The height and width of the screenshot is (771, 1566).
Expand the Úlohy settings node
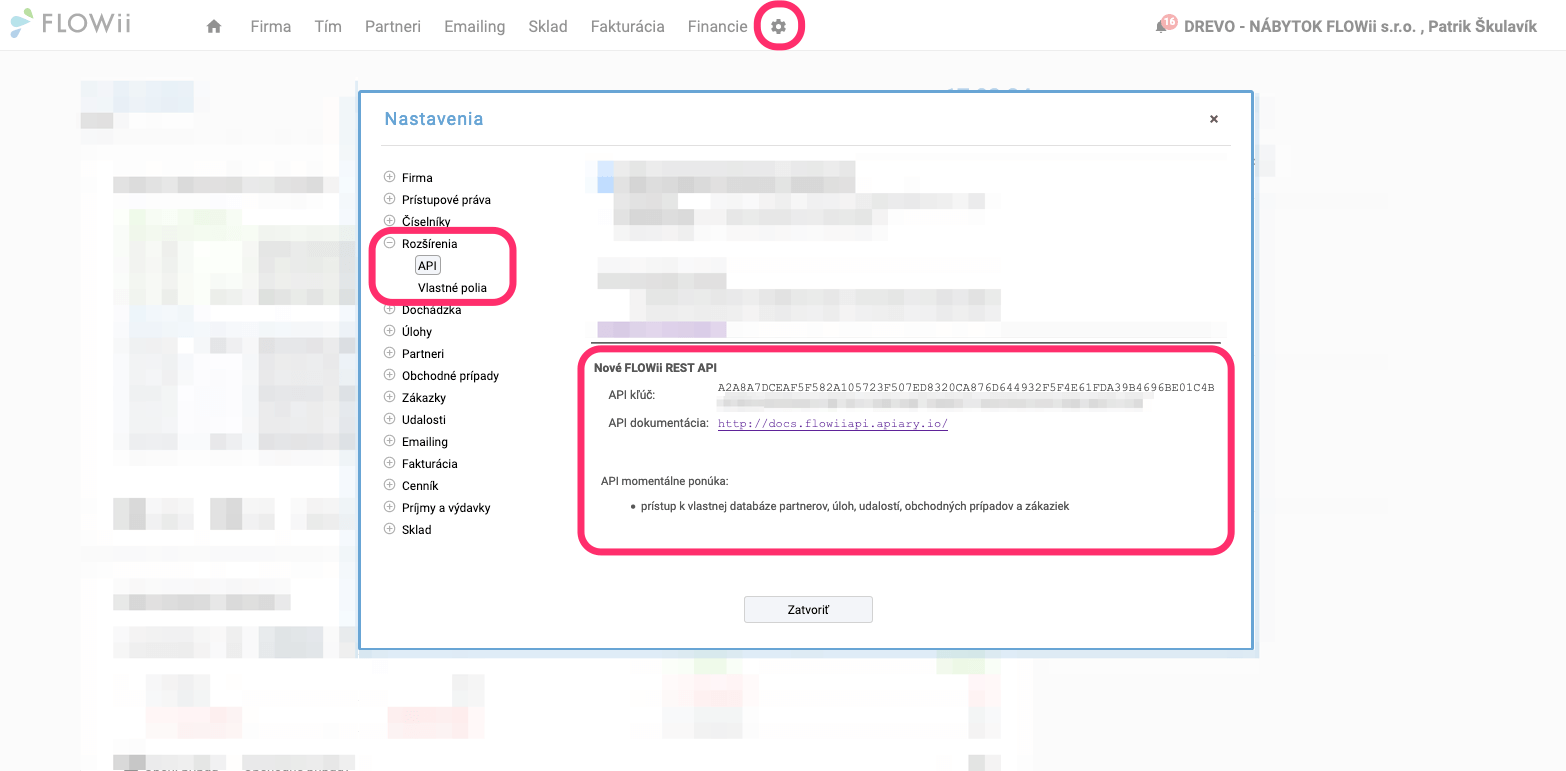(x=390, y=331)
